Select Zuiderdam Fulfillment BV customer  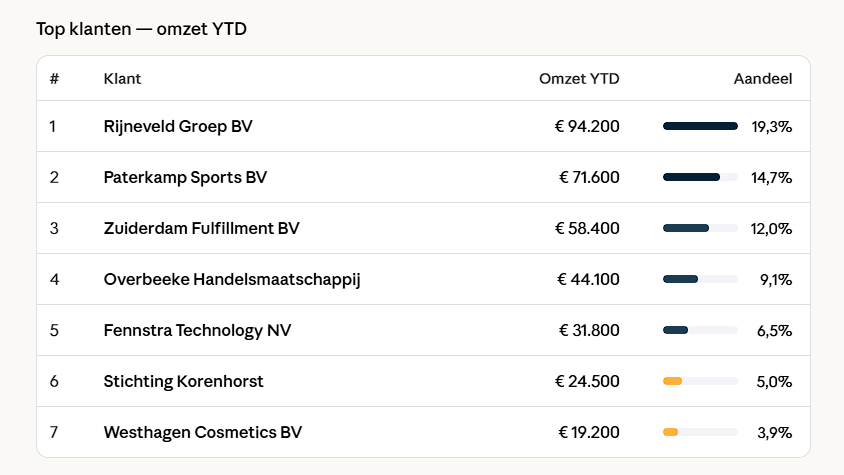click(x=201, y=228)
